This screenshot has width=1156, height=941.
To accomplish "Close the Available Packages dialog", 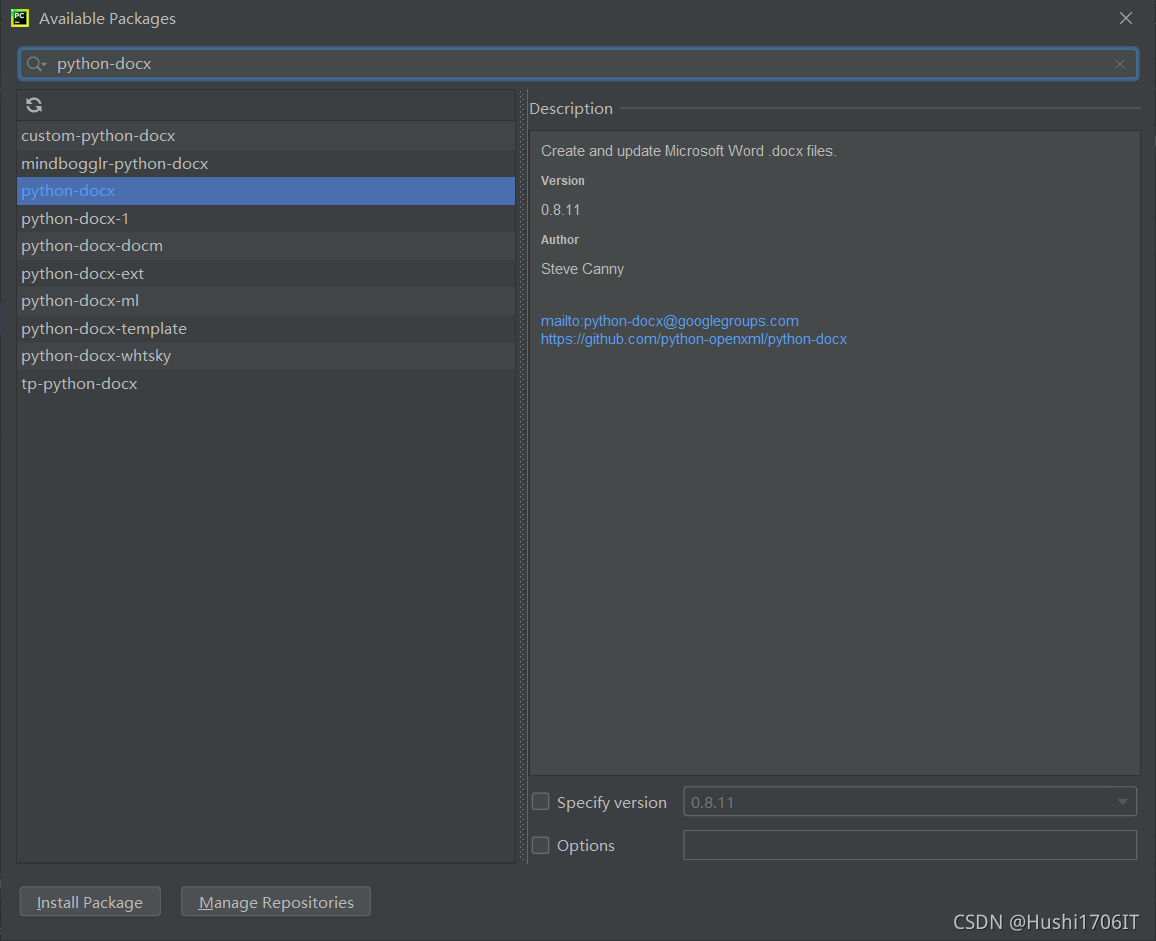I will [1125, 18].
